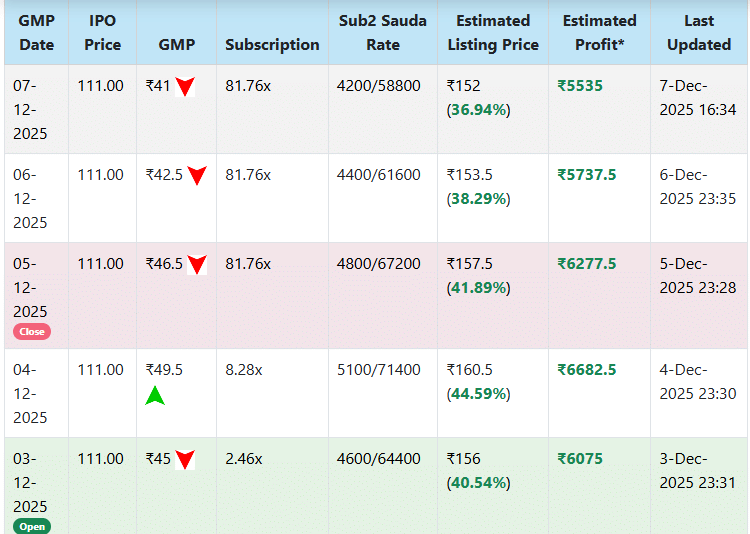750x534 pixels.
Task: Click the ₹5535 estimated profit value
Action: pyautogui.click(x=580, y=86)
